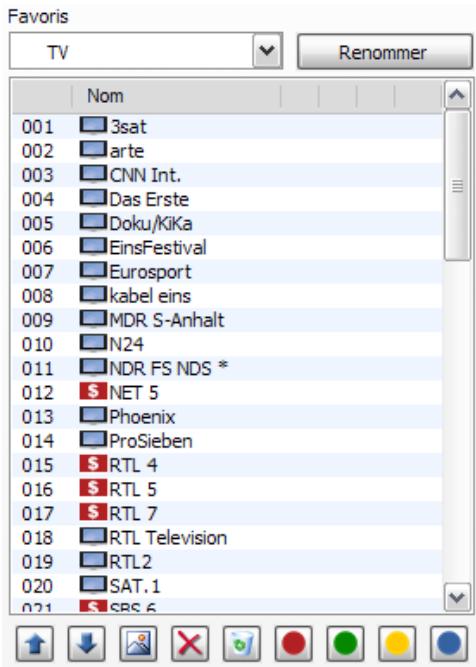
Task: Click the Renommer button
Action: [384, 52]
